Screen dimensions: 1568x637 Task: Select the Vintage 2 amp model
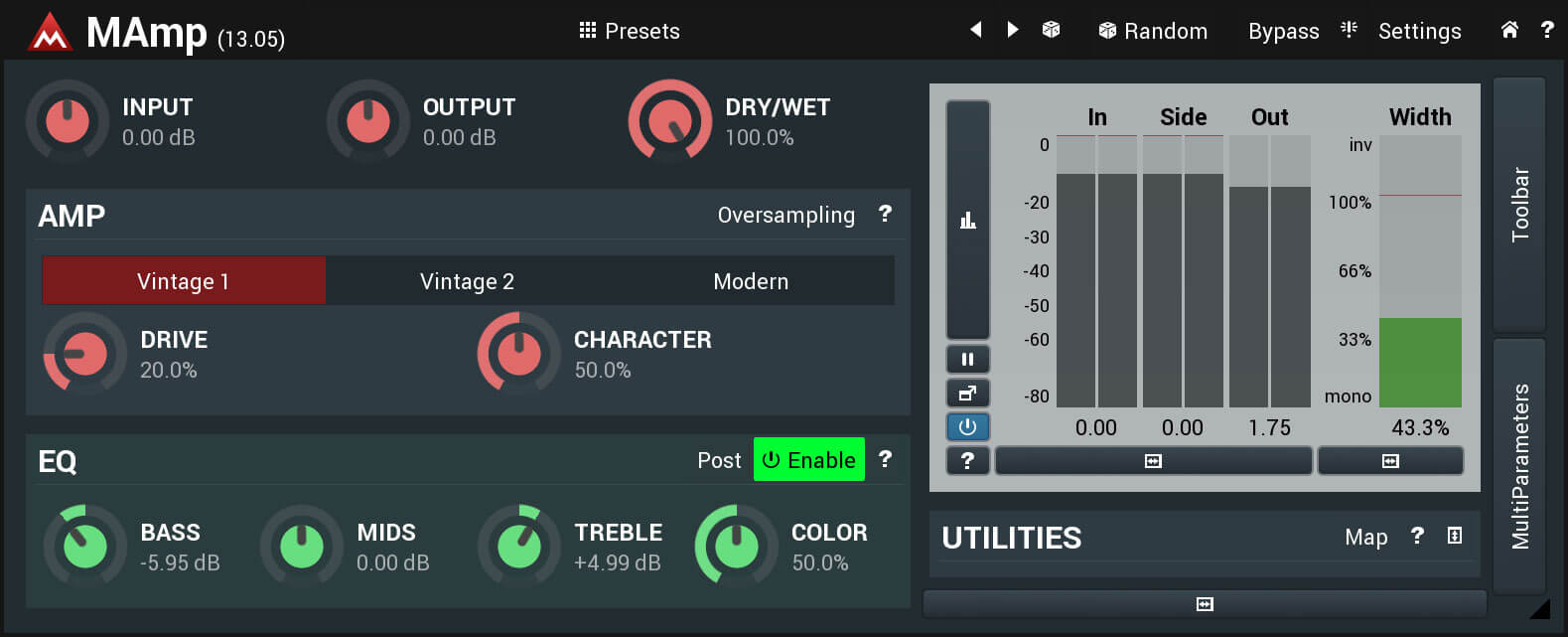(x=467, y=280)
